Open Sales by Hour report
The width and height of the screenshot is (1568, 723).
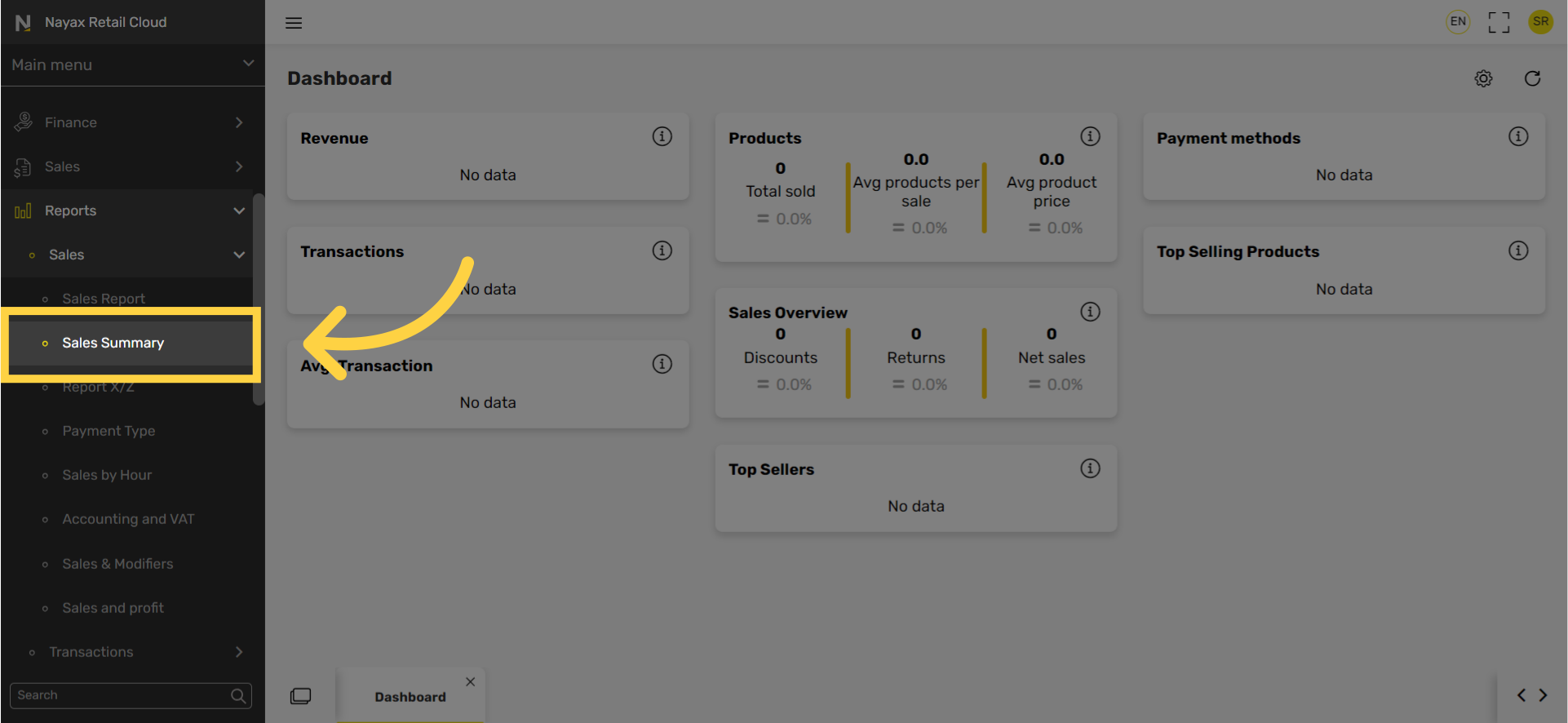pyautogui.click(x=107, y=475)
